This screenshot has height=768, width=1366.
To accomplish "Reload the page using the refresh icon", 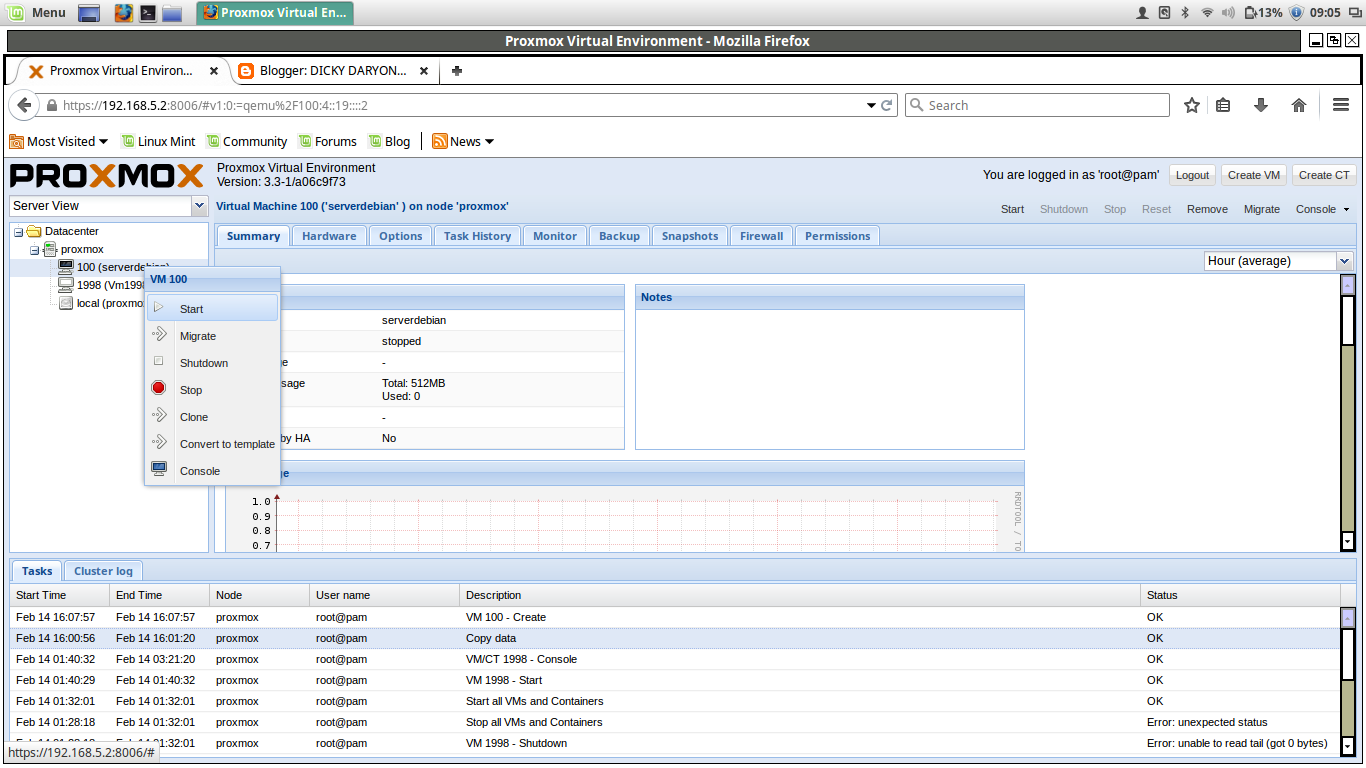I will [x=886, y=104].
